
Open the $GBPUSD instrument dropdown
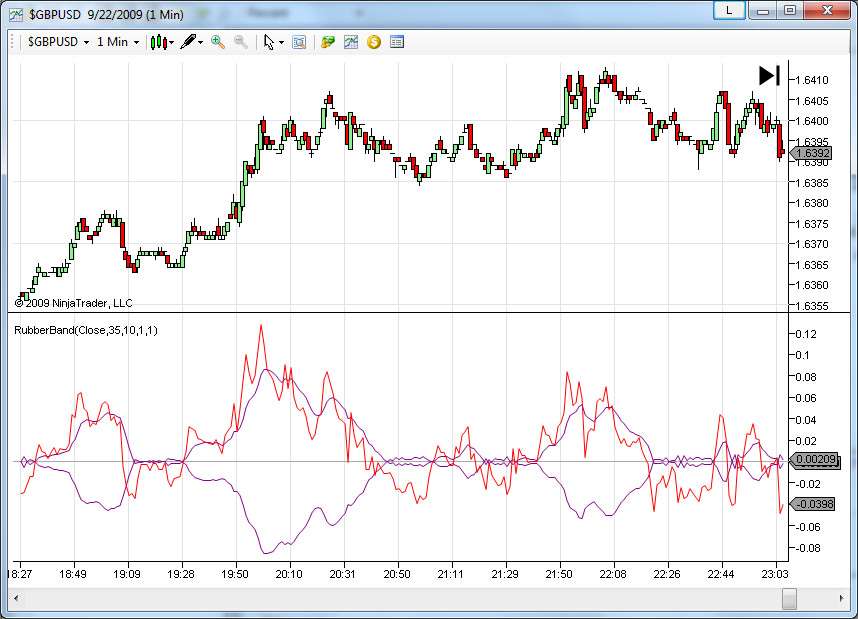[x=58, y=42]
